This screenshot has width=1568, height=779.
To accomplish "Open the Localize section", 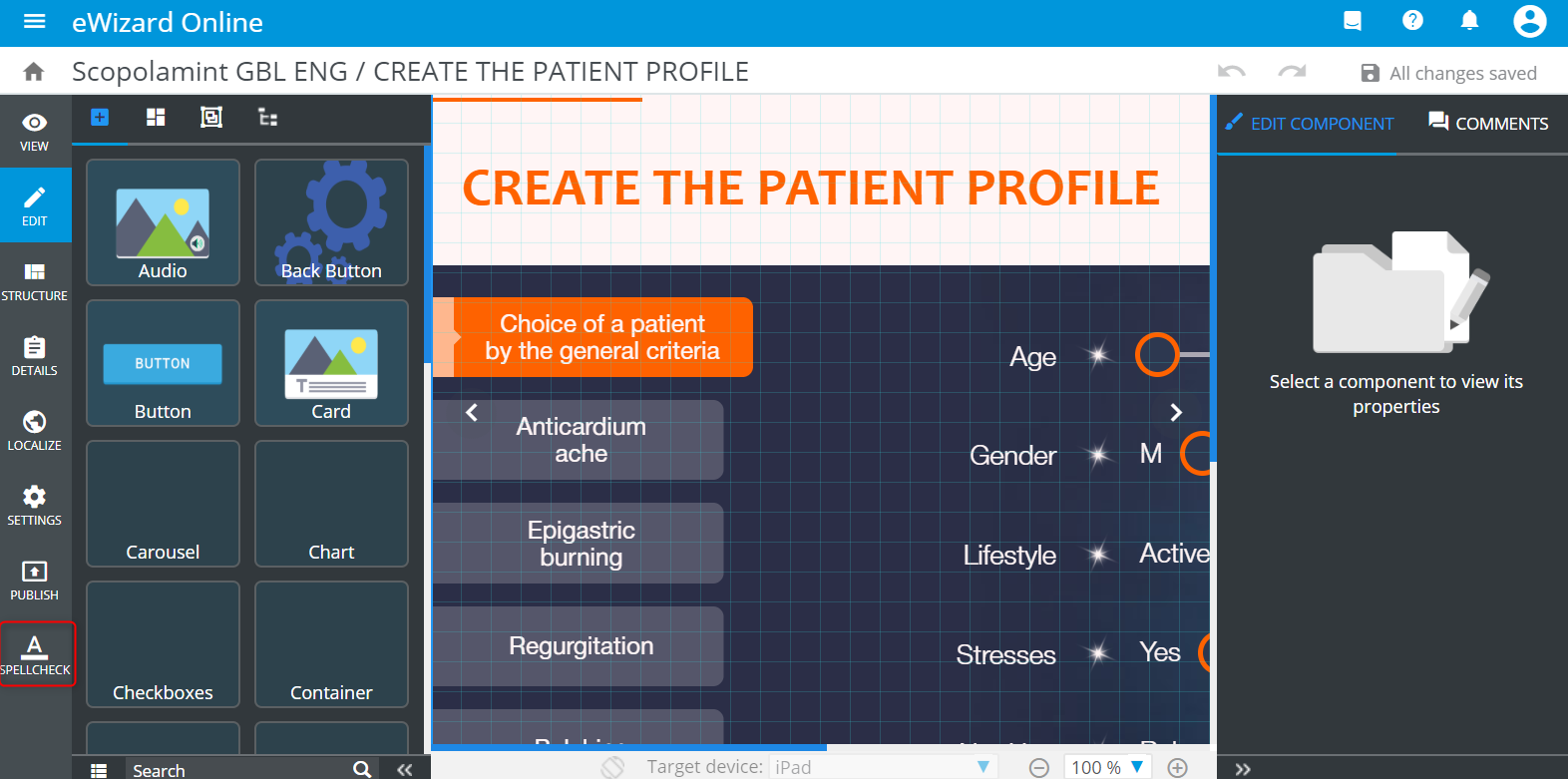I will [35, 430].
